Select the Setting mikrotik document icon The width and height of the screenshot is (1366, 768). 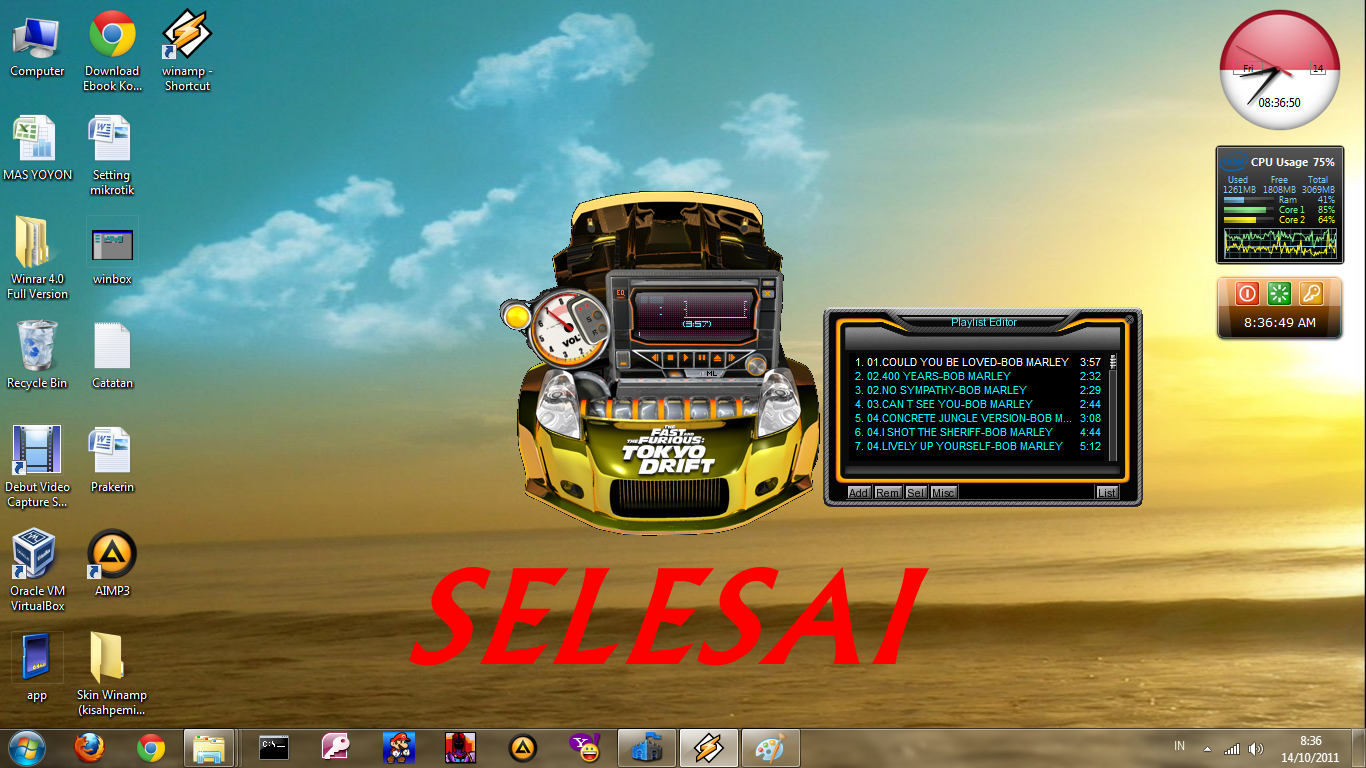[112, 155]
